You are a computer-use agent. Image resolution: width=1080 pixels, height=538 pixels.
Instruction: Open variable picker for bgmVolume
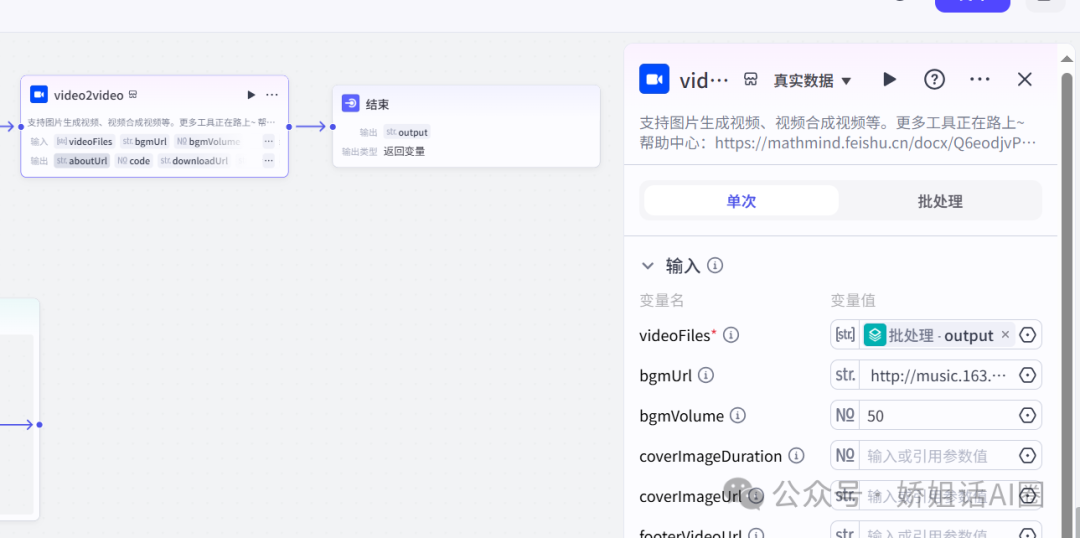(x=1028, y=415)
